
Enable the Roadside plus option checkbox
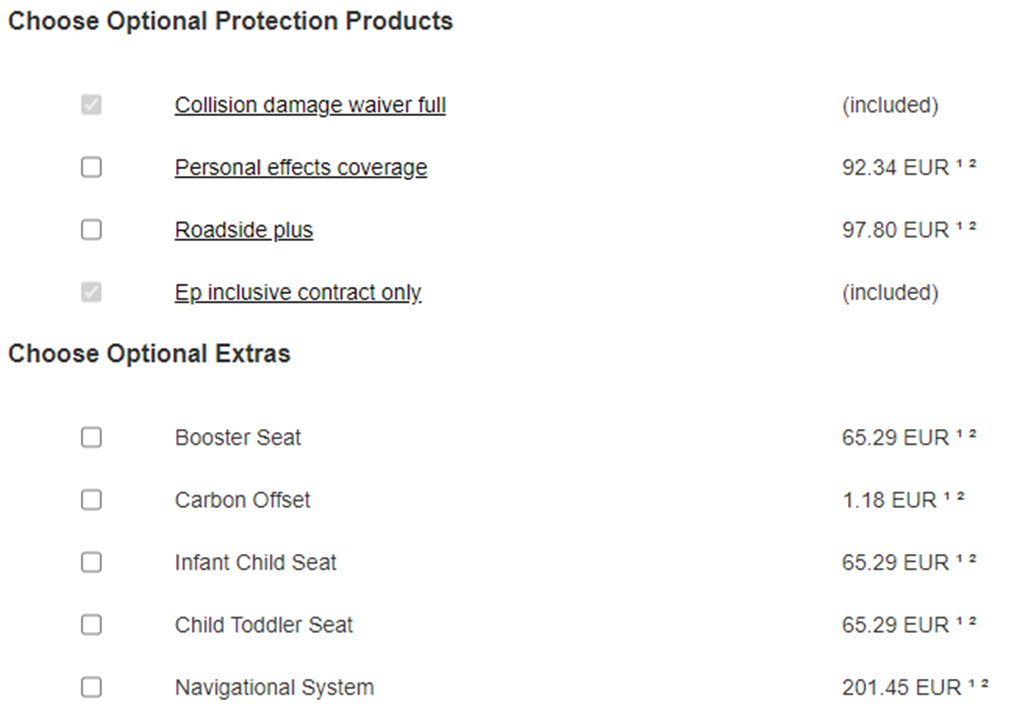(91, 230)
